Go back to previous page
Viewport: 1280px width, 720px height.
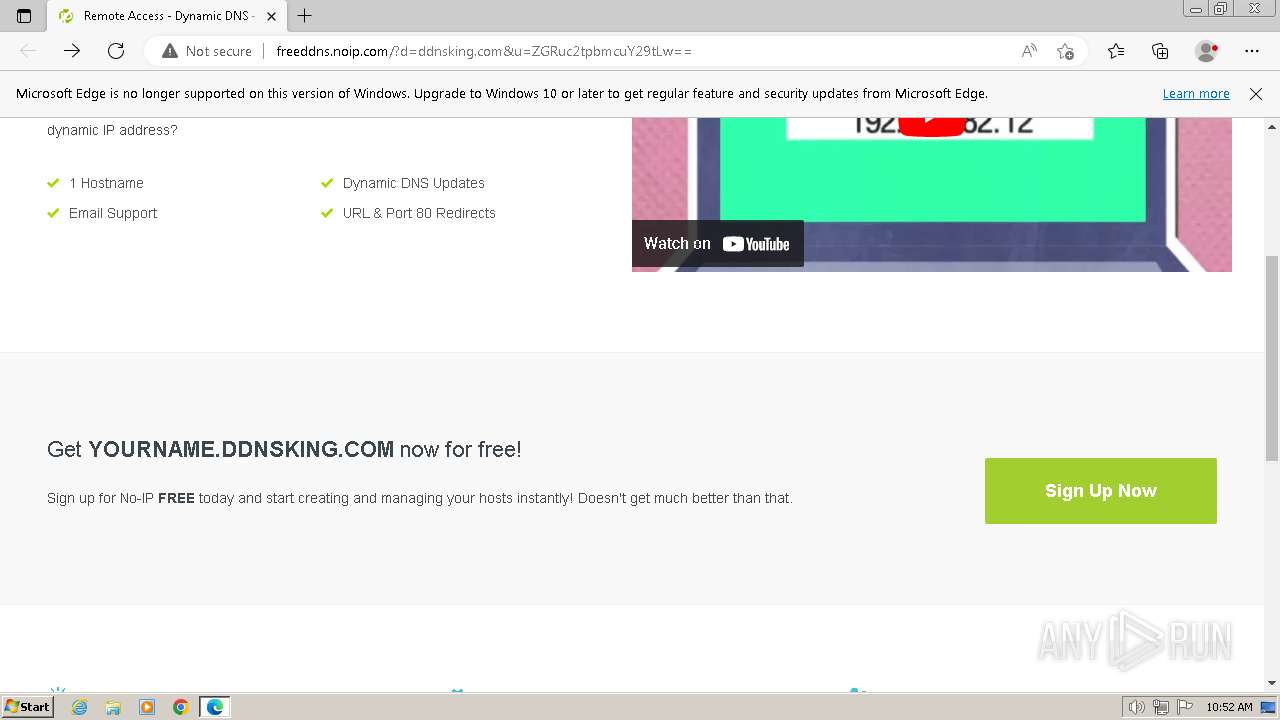click(28, 51)
